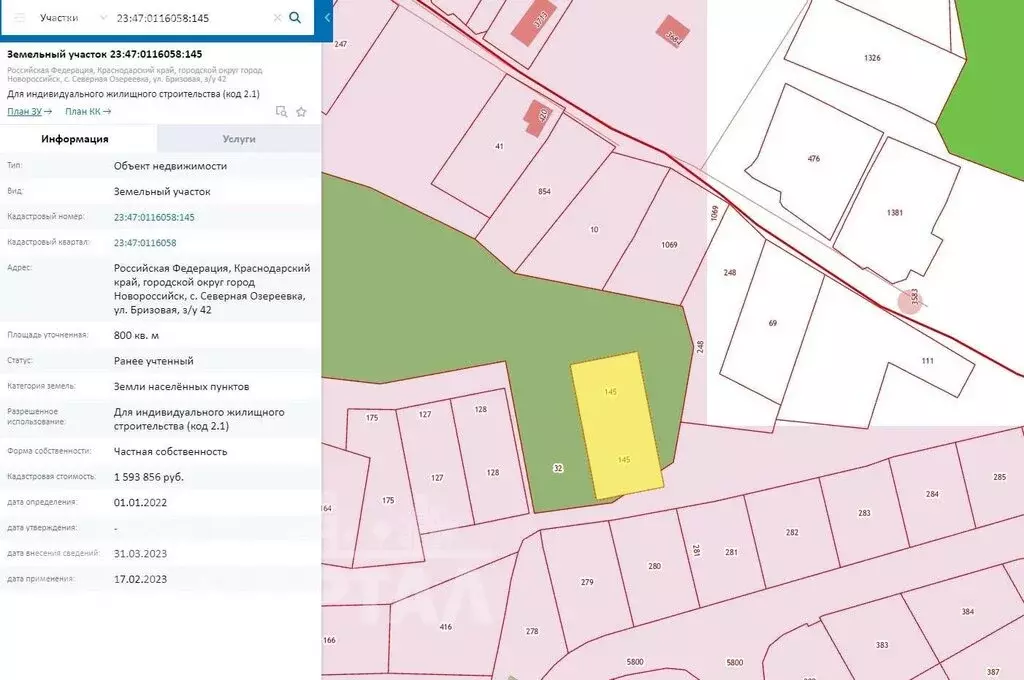Click the magnifier search icon
Image resolution: width=1024 pixels, height=680 pixels.
[295, 18]
